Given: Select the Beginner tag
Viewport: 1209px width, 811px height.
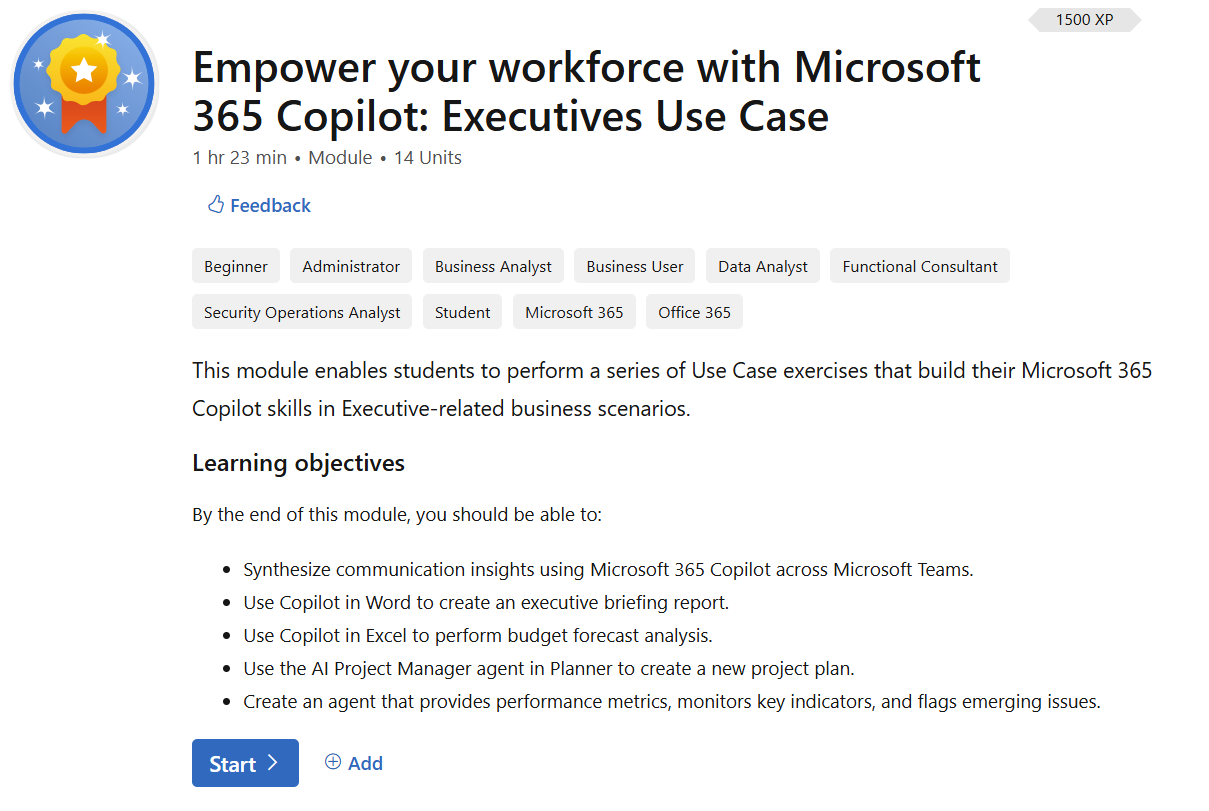Looking at the screenshot, I should pyautogui.click(x=236, y=266).
